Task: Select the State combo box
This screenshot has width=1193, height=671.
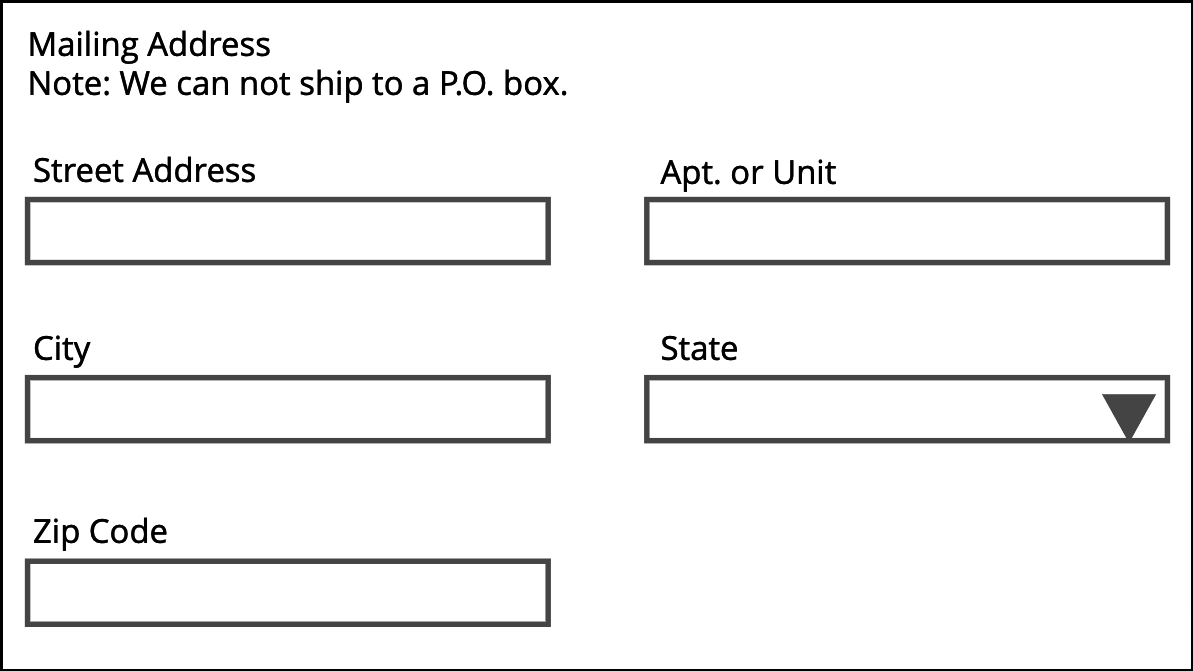Action: pos(907,409)
